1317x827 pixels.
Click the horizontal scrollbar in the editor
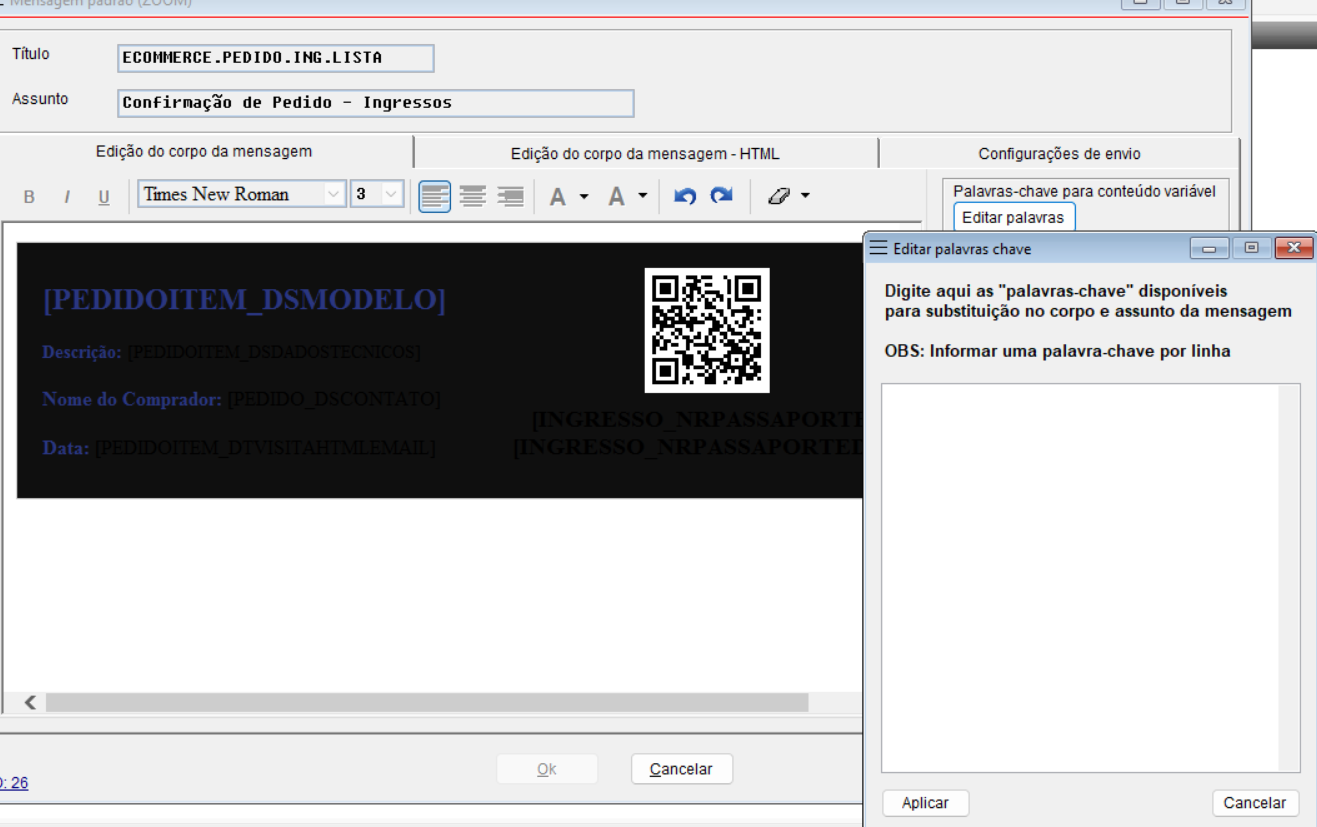(426, 703)
